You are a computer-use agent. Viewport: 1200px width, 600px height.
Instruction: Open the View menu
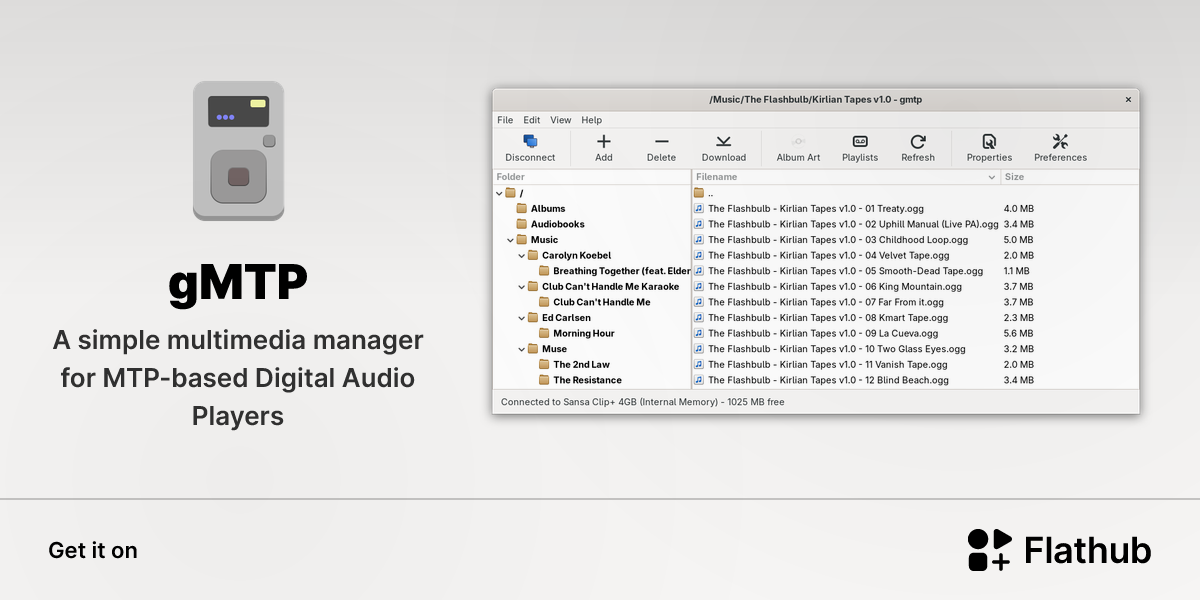click(561, 120)
